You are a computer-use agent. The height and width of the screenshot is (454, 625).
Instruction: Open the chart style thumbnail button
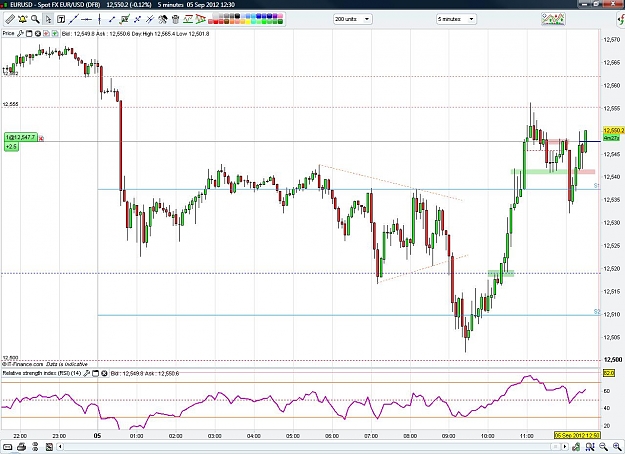553,19
